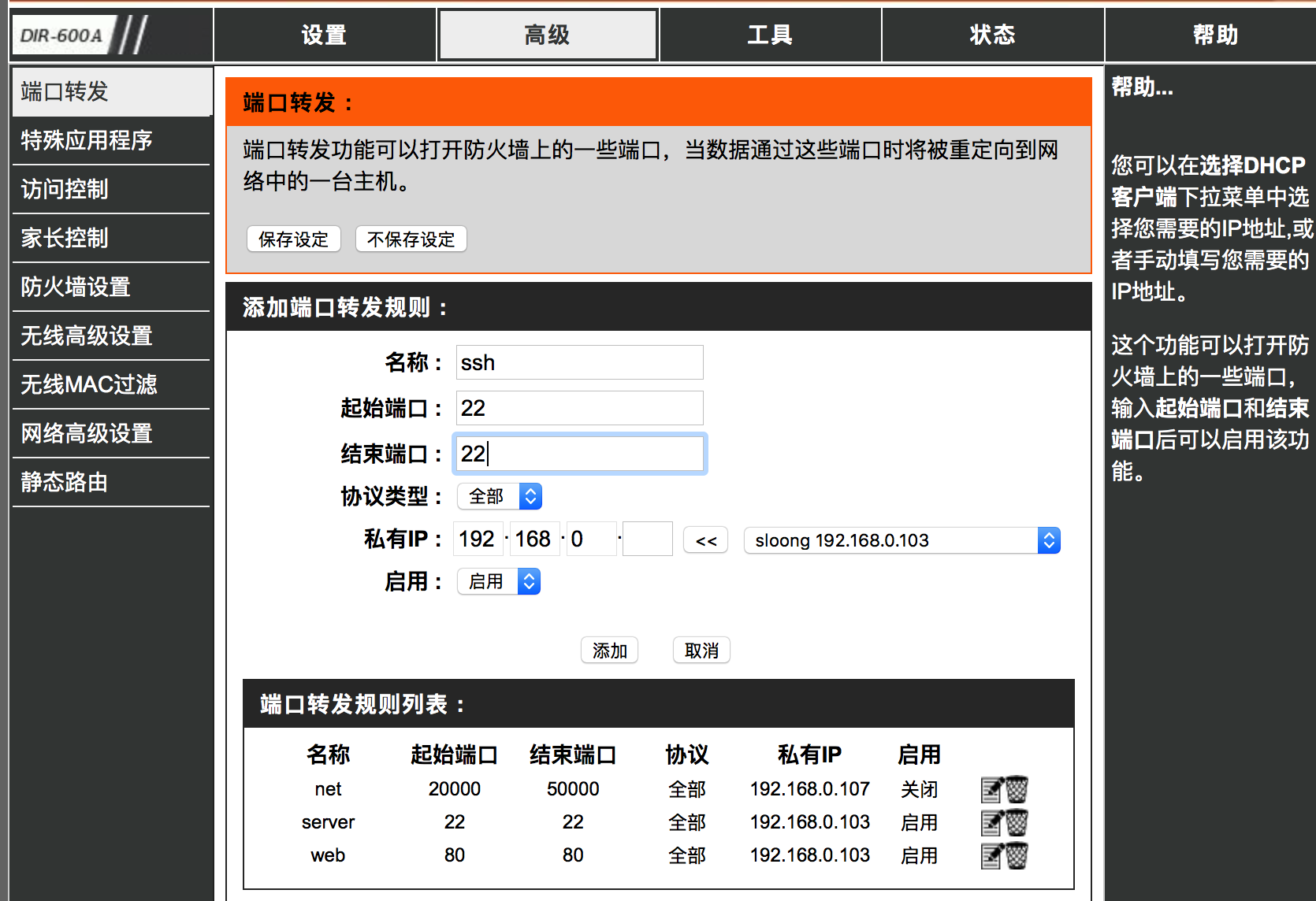
Task: Go to the 状态 tab
Action: tap(992, 35)
